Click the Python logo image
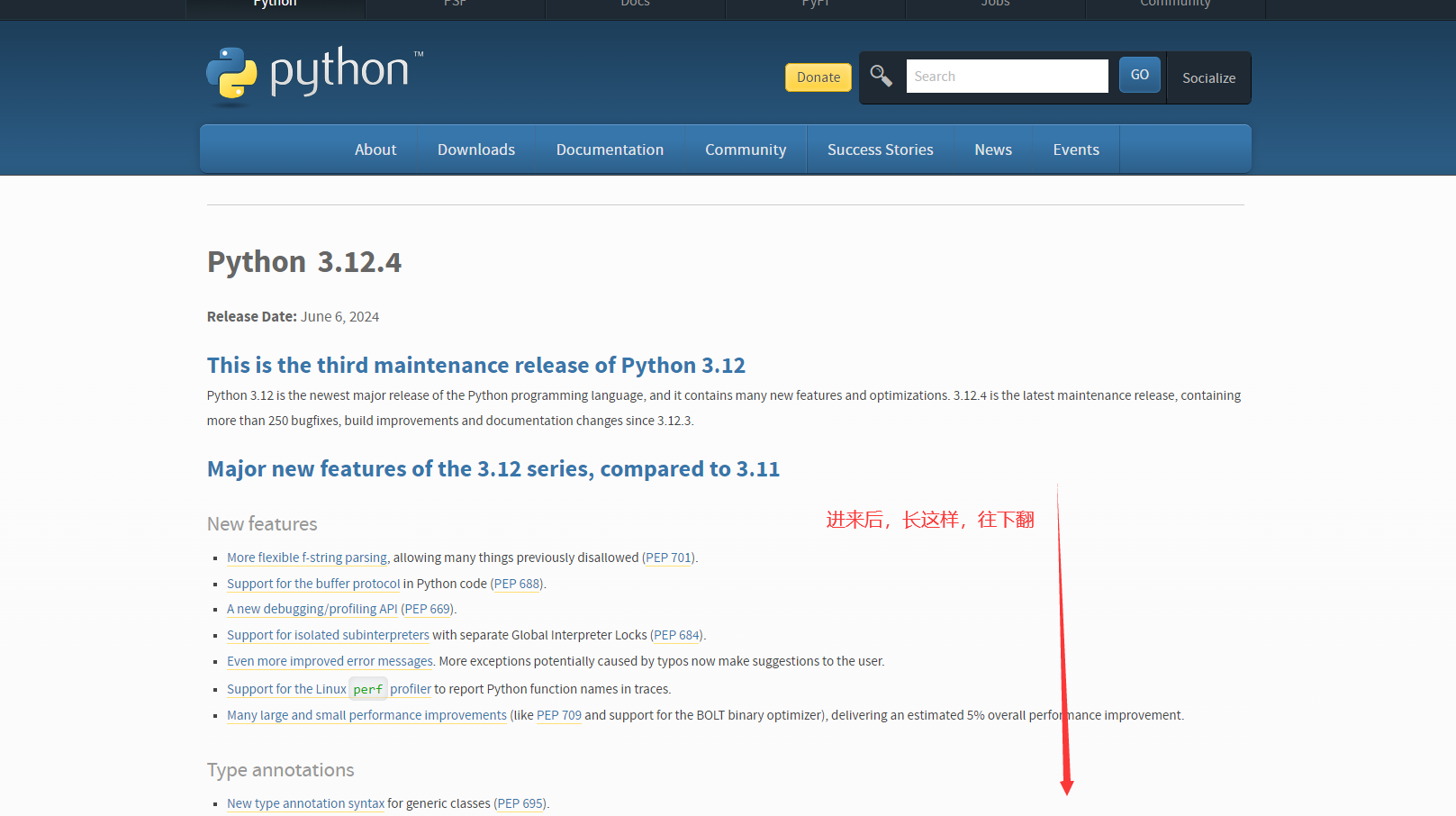 (314, 77)
